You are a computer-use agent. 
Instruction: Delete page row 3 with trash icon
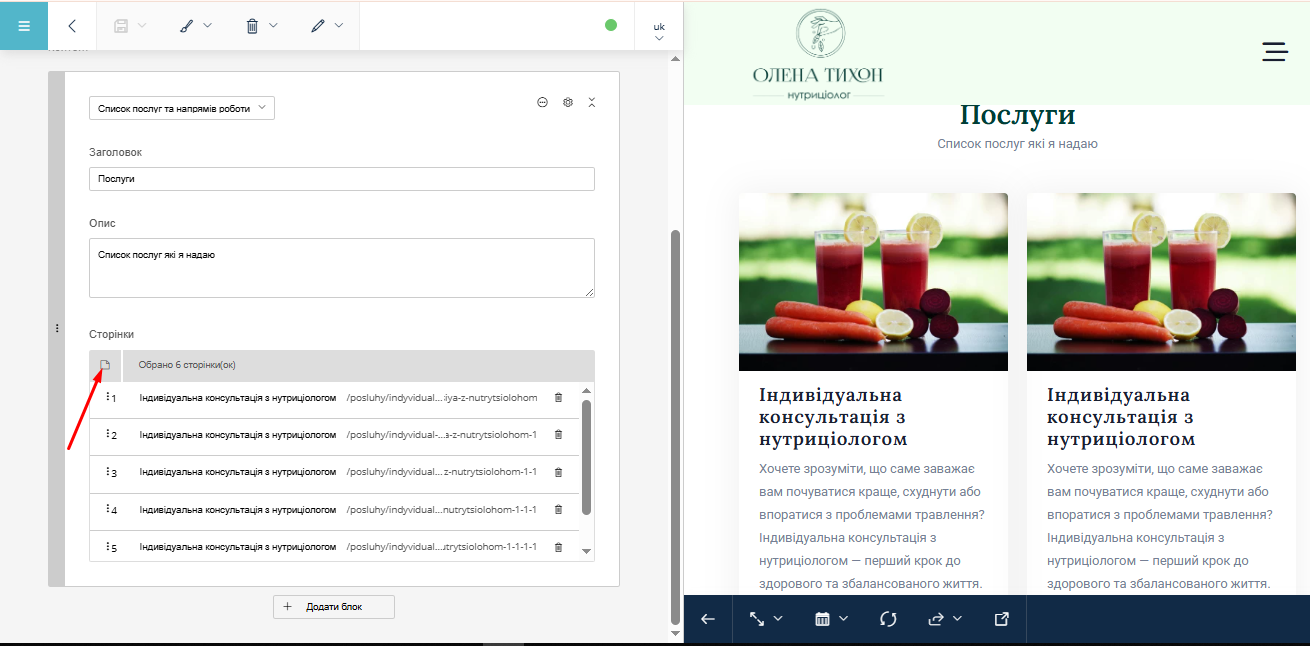coord(558,472)
